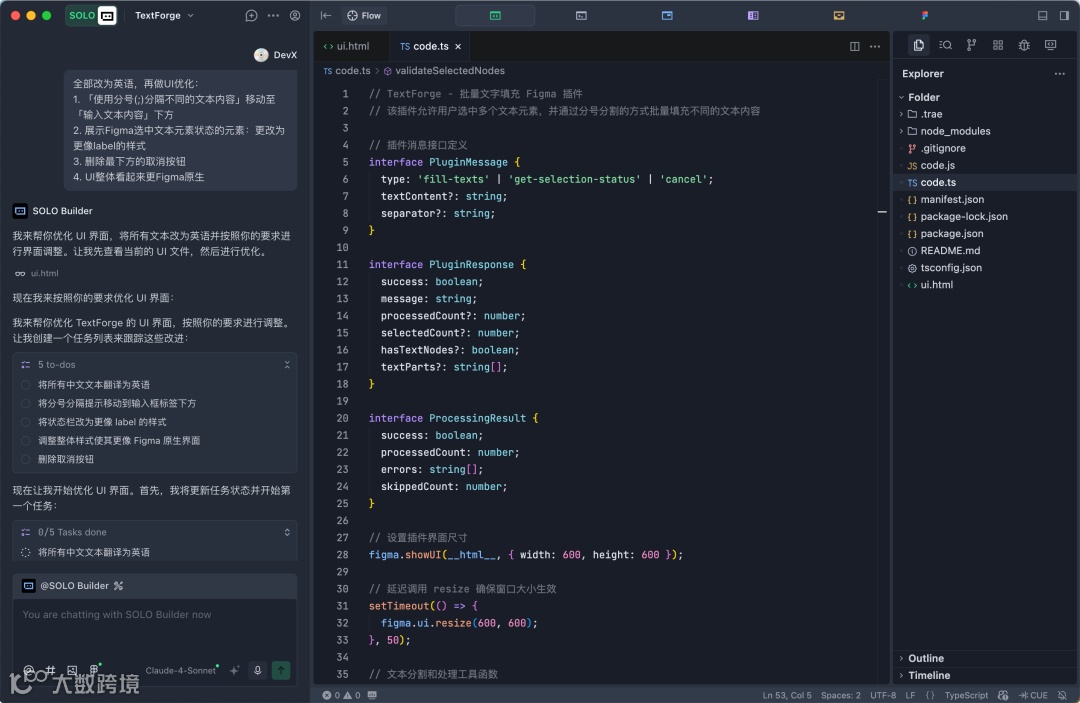Toggle the SOLO mode switch

point(91,15)
